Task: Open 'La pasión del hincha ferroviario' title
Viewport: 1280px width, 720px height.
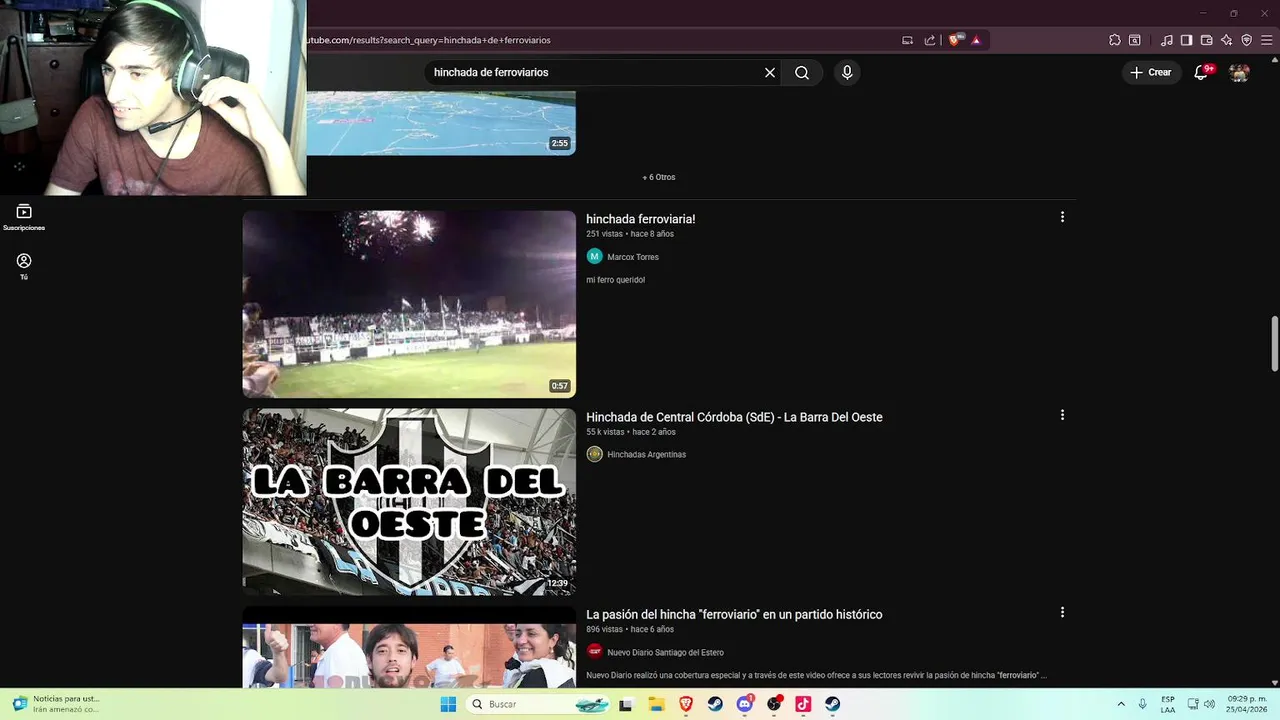Action: click(734, 614)
